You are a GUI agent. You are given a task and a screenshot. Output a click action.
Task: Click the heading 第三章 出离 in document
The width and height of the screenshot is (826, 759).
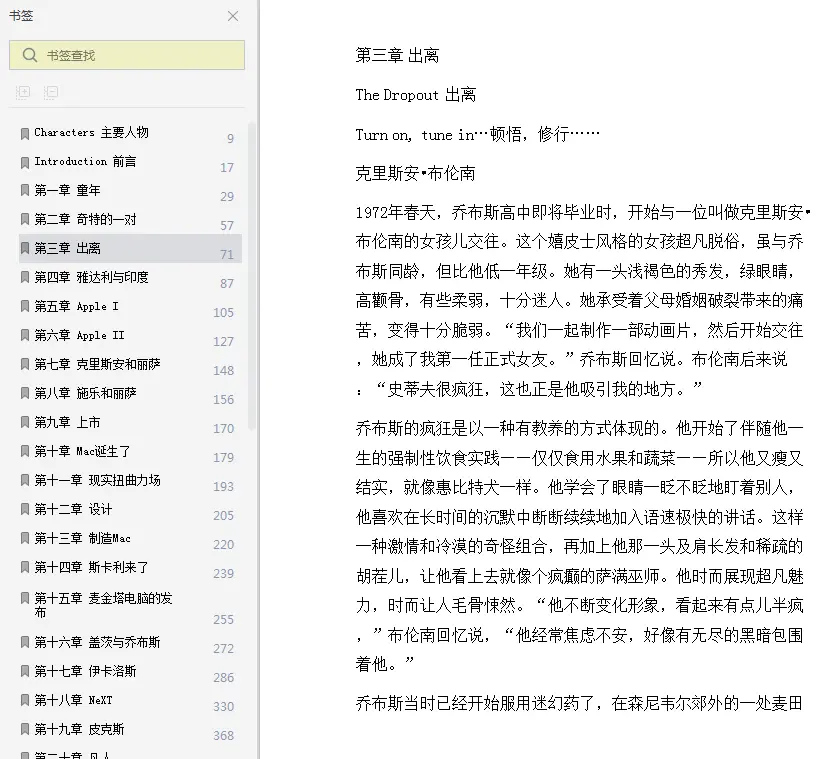[397, 55]
